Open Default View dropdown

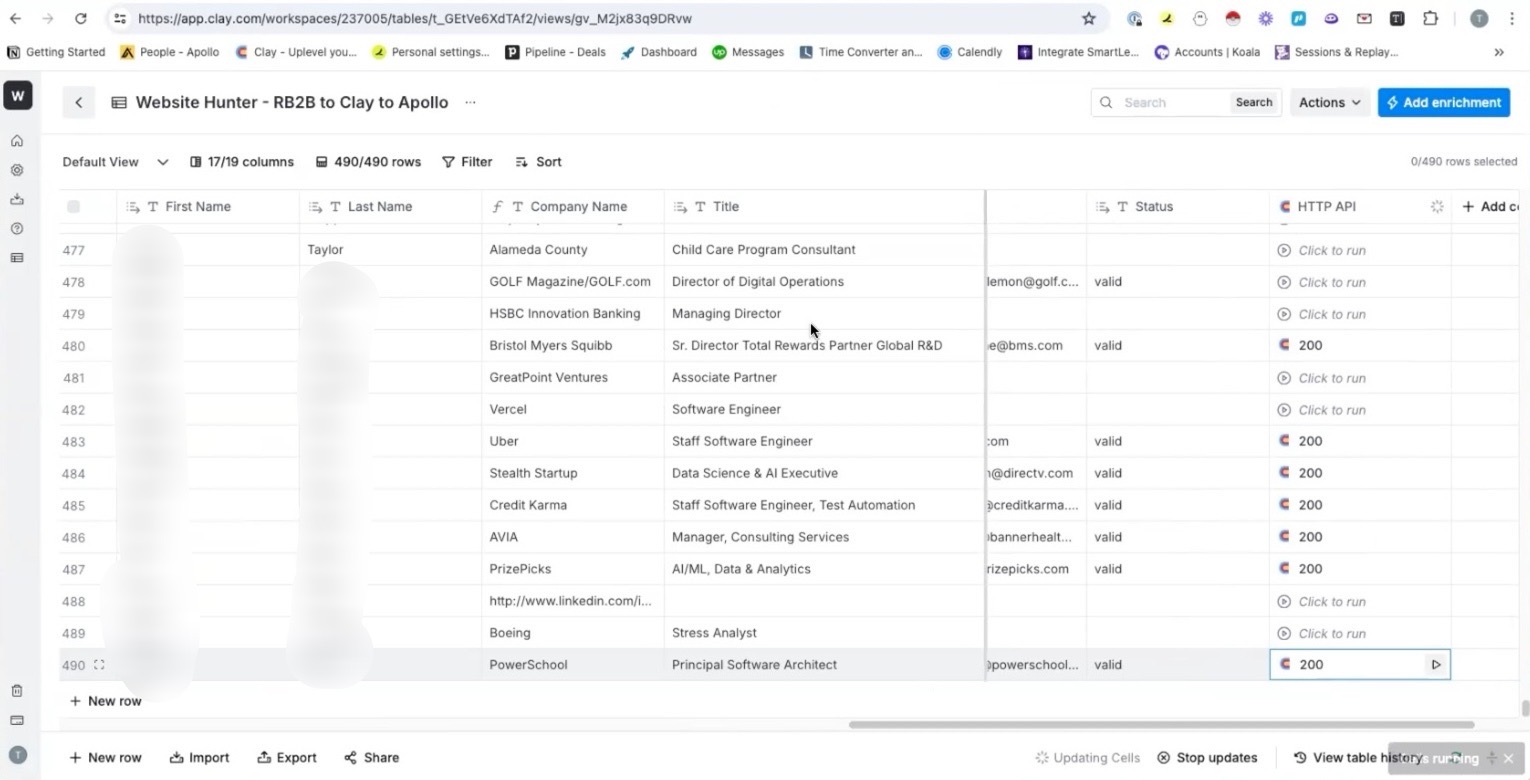point(115,162)
